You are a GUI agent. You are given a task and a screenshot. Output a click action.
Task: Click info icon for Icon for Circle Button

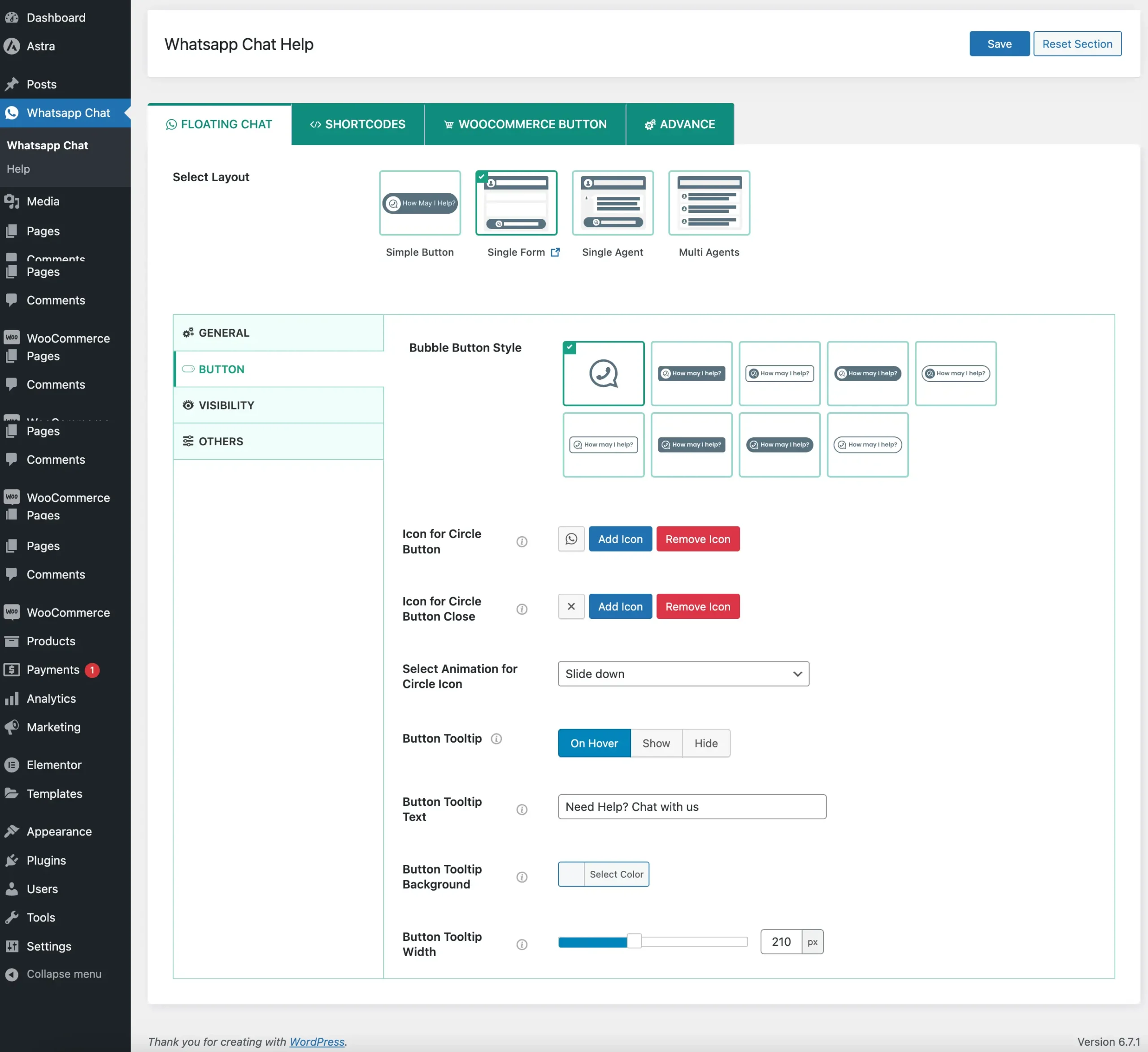pyautogui.click(x=522, y=542)
